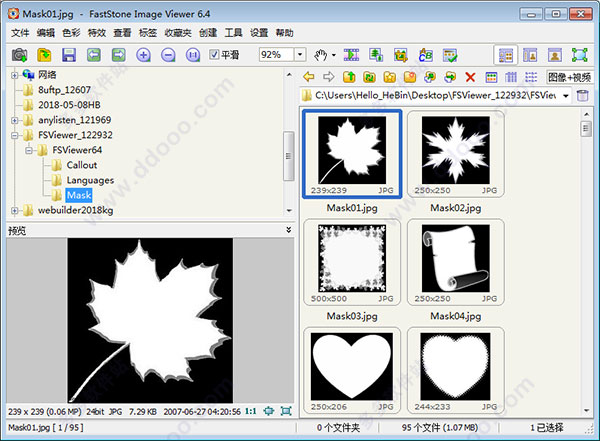The image size is (600, 441).
Task: Expand the webuilder2018kg folder node
Action: coord(14,211)
